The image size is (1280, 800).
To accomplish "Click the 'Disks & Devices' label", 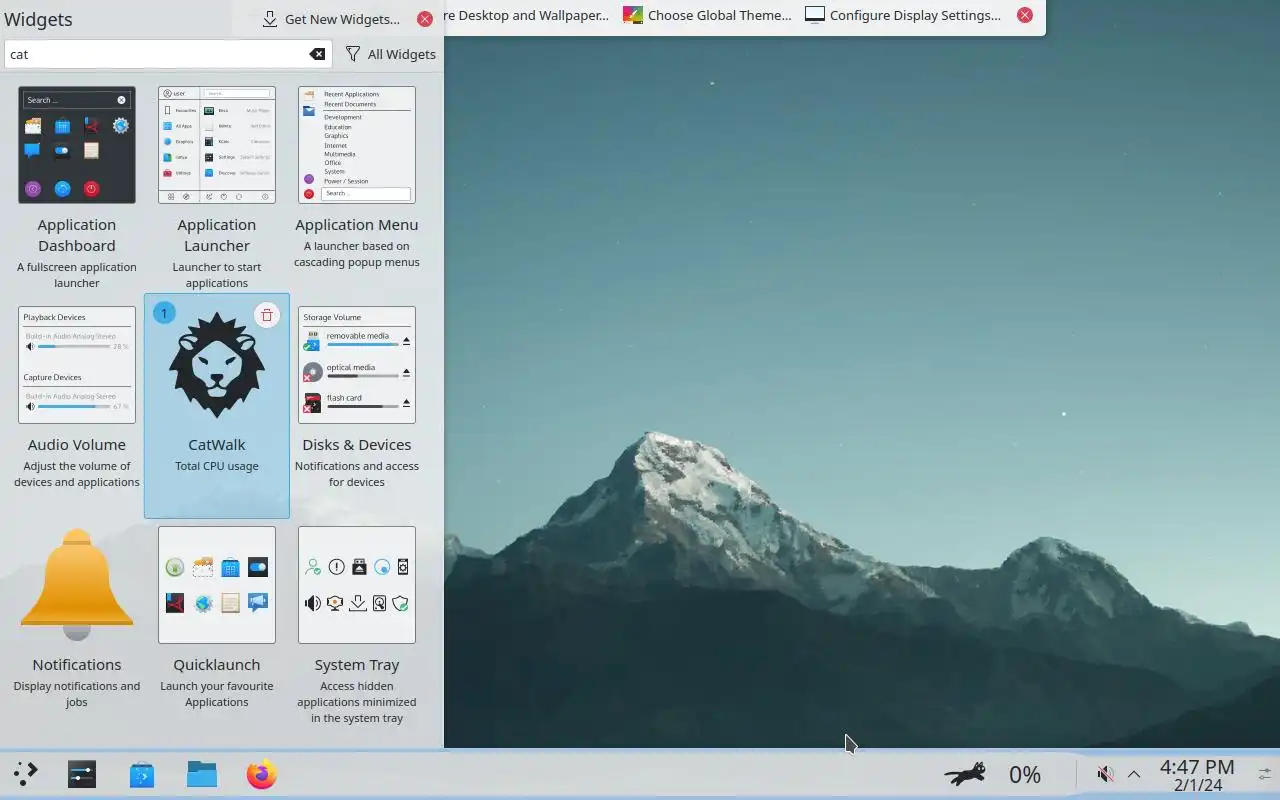I will coord(357,445).
